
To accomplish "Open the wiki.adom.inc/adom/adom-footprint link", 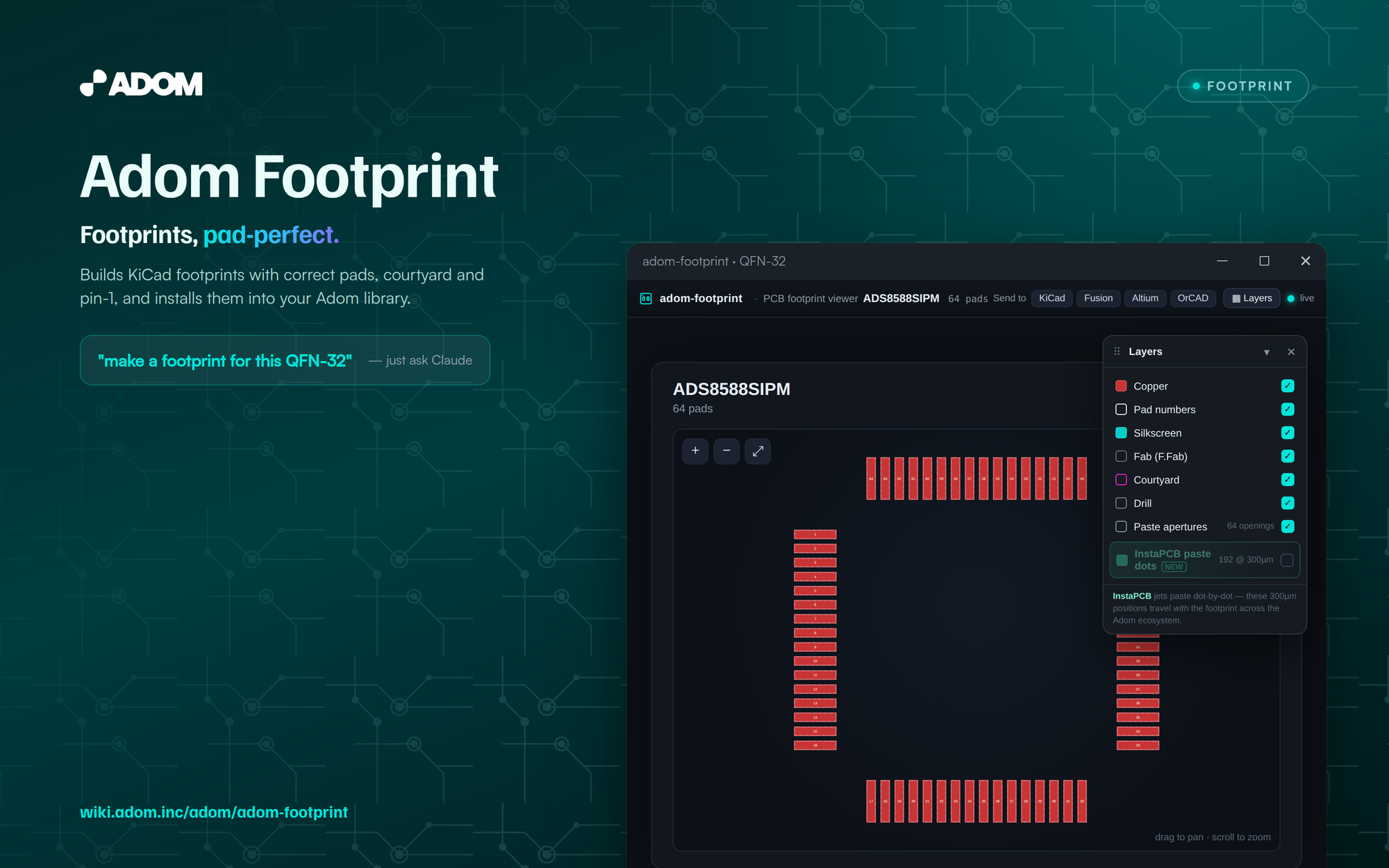I will [x=214, y=812].
